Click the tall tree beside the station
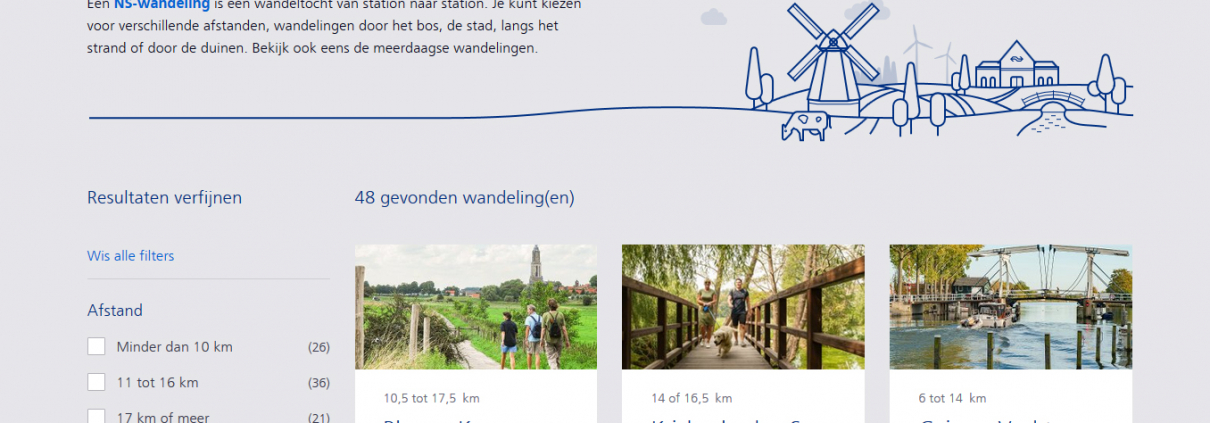This screenshot has width=1210, height=423. click(x=1105, y=82)
